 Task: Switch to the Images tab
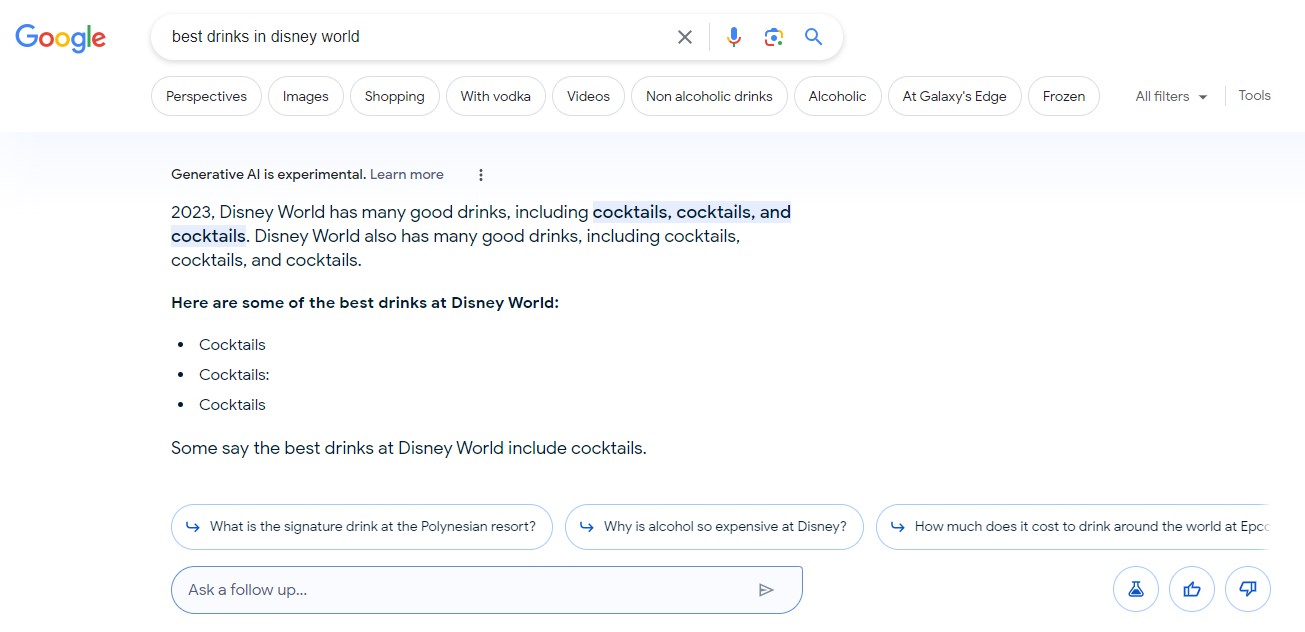pyautogui.click(x=305, y=96)
